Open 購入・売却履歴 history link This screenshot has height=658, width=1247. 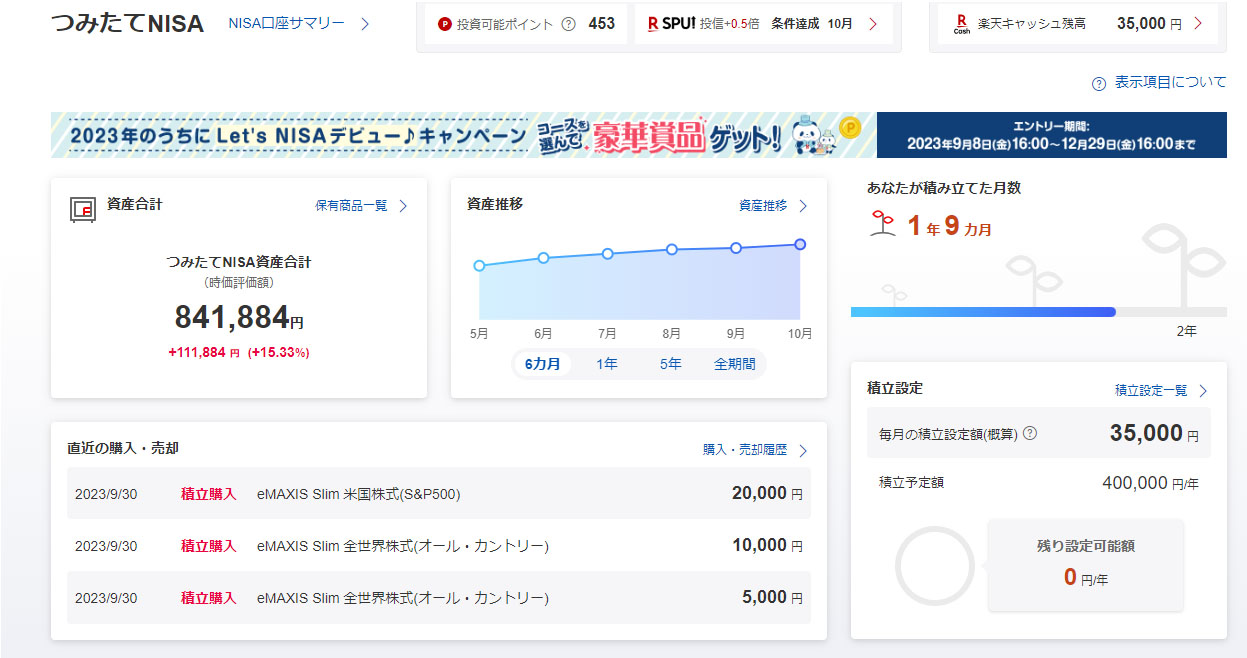[x=754, y=450]
